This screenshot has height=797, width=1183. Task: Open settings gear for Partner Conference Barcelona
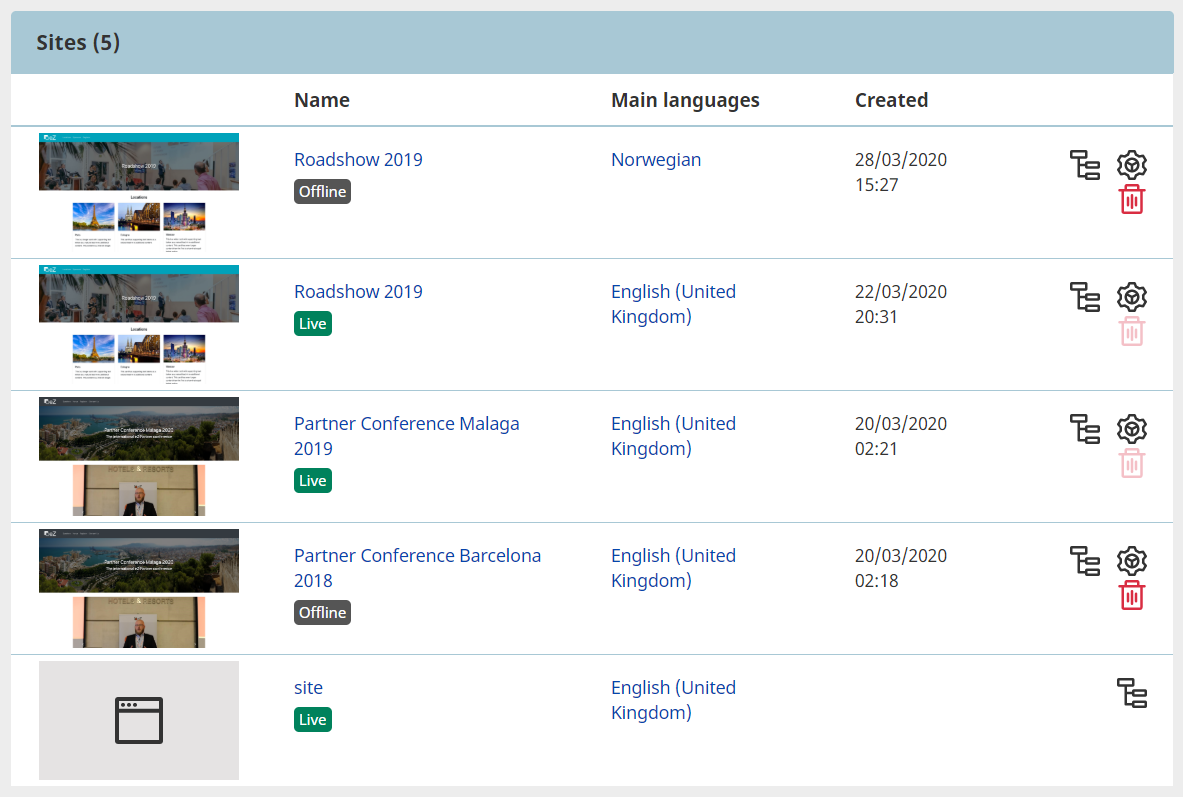[x=1132, y=562]
